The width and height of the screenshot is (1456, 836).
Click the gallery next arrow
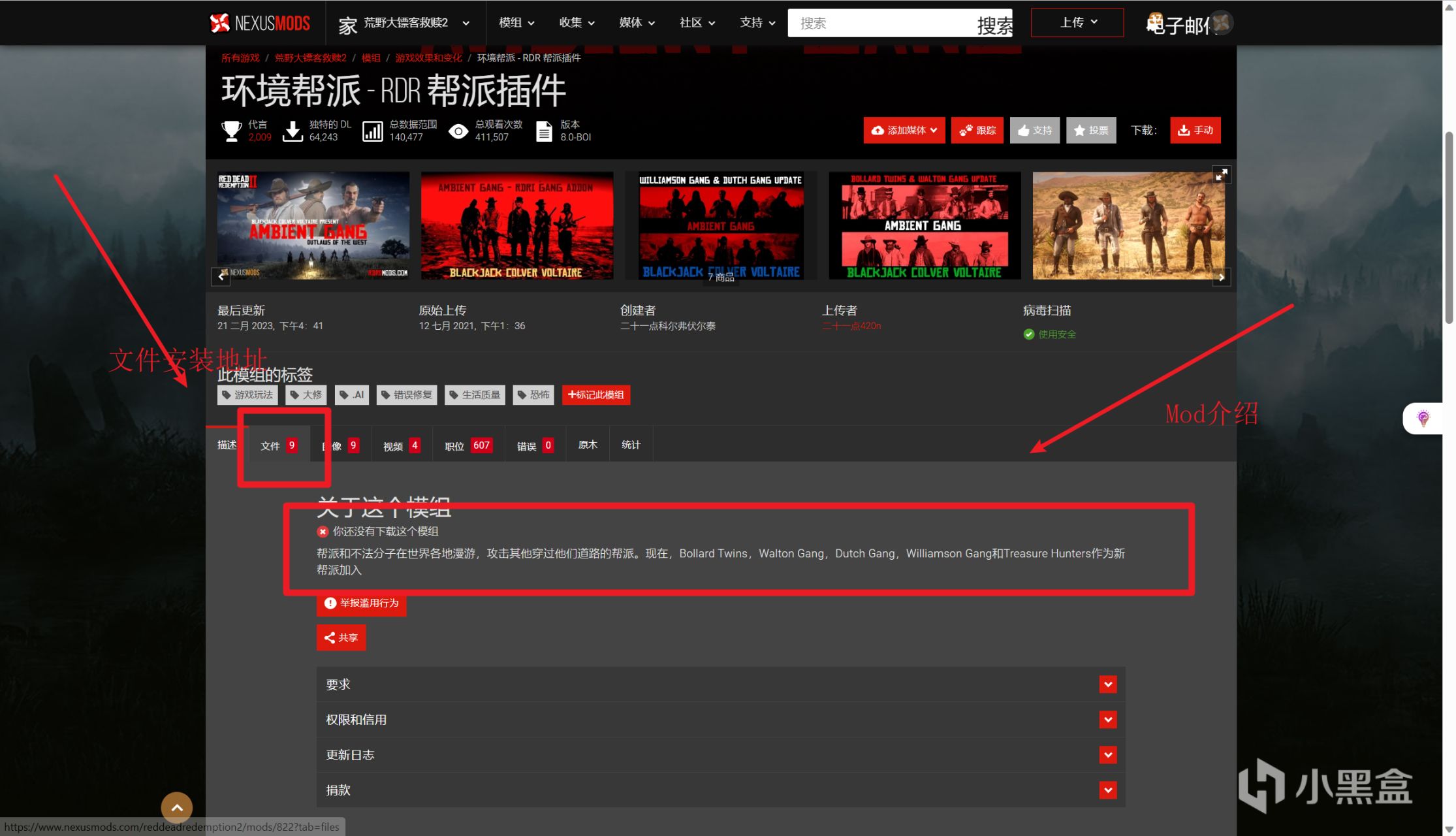pyautogui.click(x=1221, y=278)
